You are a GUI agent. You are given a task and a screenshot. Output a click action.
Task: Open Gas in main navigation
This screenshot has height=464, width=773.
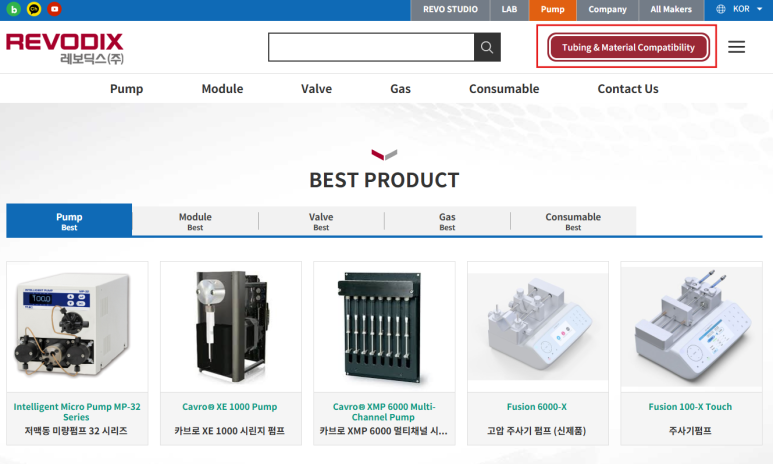400,89
